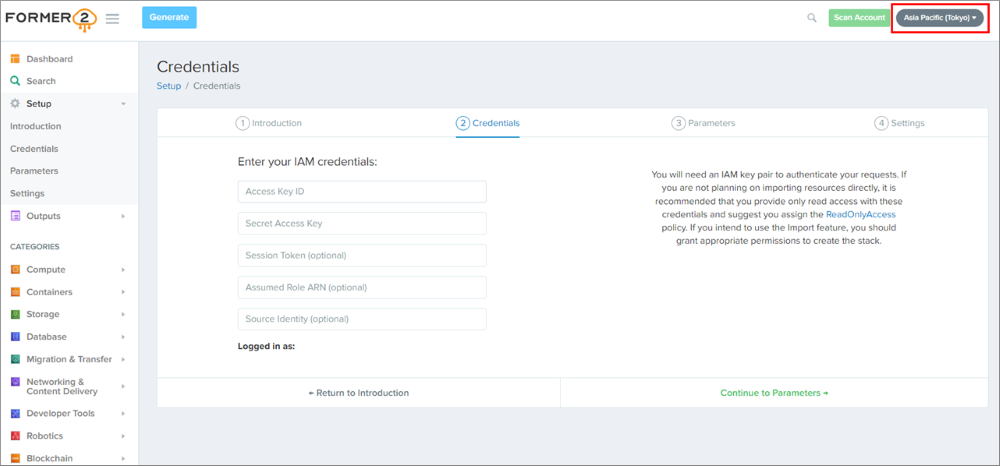Switch to the Parameters step tab

click(x=703, y=123)
